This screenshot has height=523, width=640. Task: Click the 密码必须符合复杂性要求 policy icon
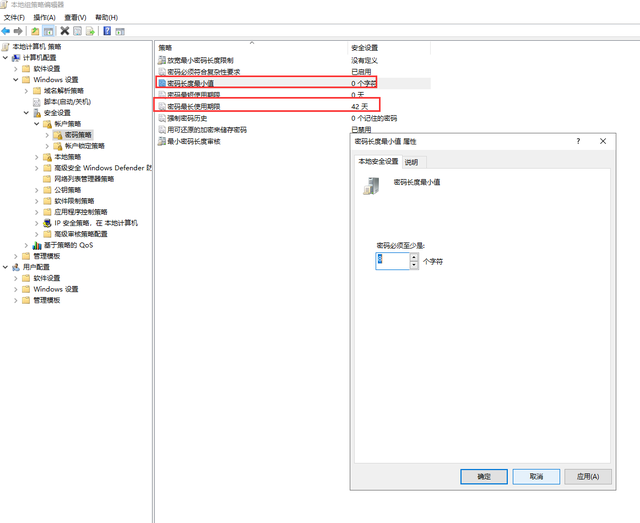(162, 72)
